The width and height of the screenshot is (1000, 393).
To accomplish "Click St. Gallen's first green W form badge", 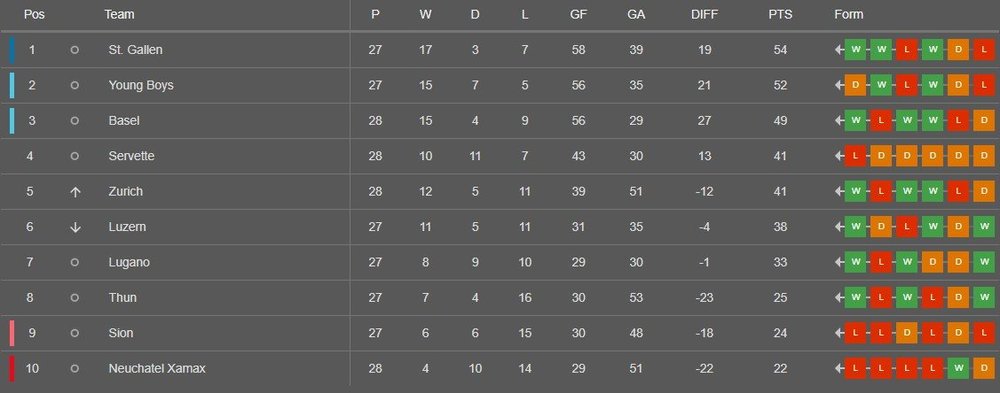I will tap(855, 50).
